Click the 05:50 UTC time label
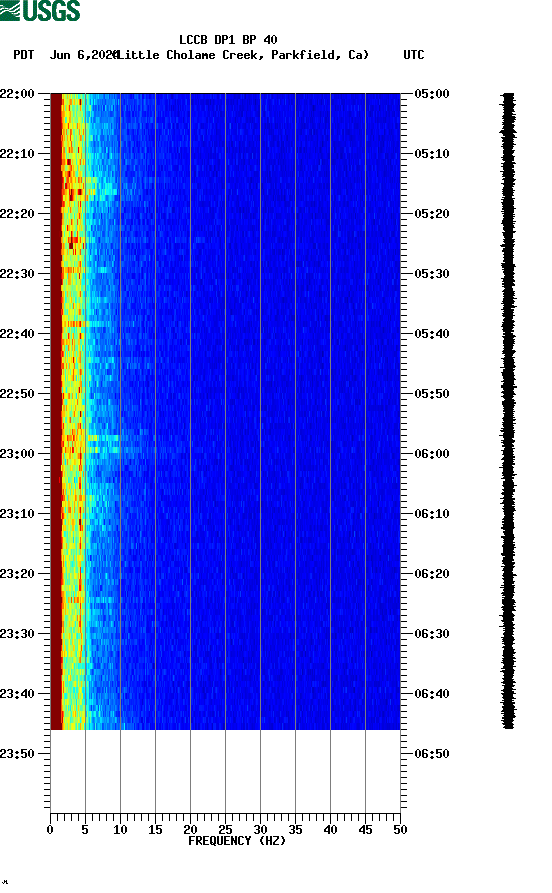Image resolution: width=552 pixels, height=893 pixels. point(432,394)
